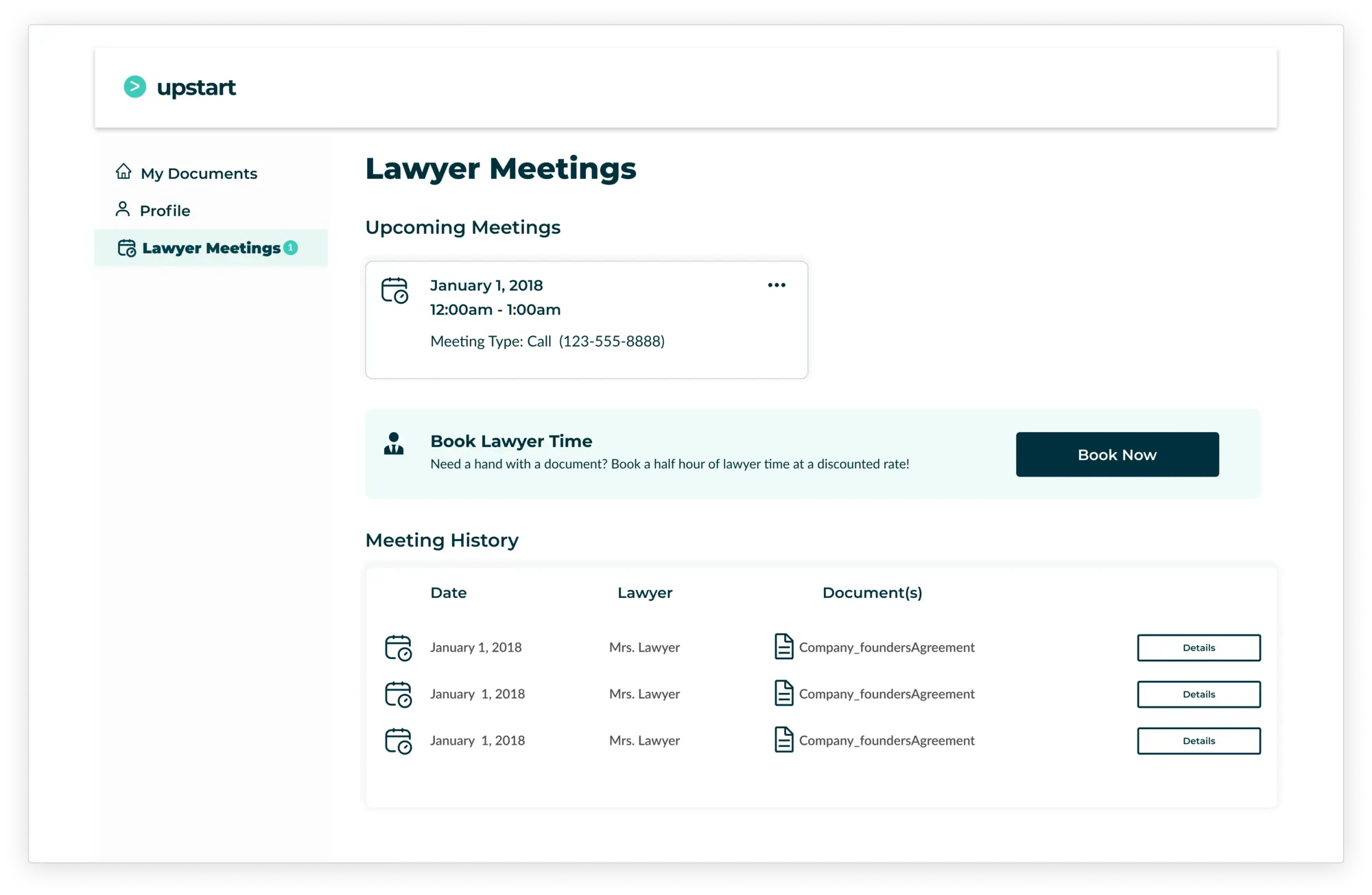Click the second history row's January 1, 2018 date

(x=477, y=694)
